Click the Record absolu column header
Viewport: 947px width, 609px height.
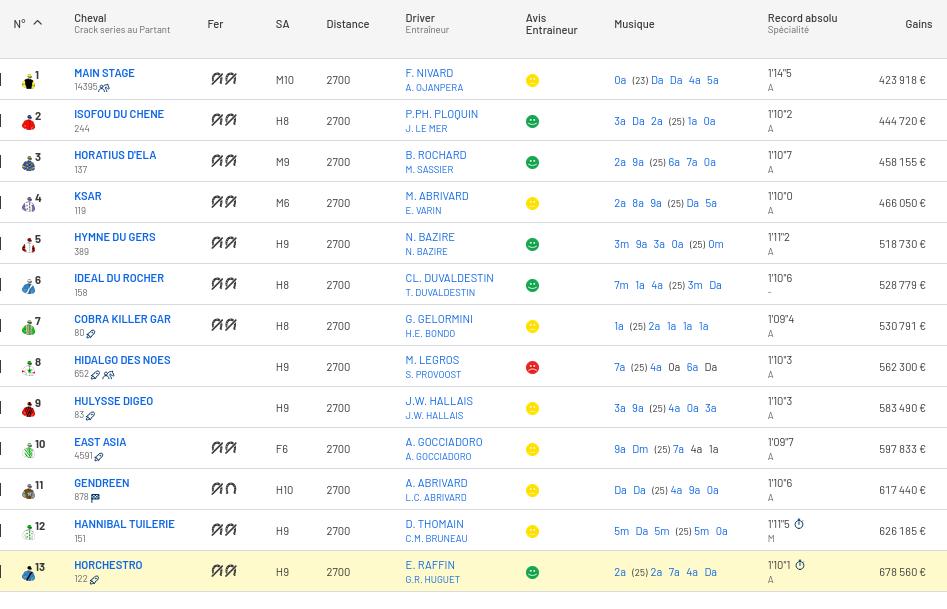coord(802,18)
